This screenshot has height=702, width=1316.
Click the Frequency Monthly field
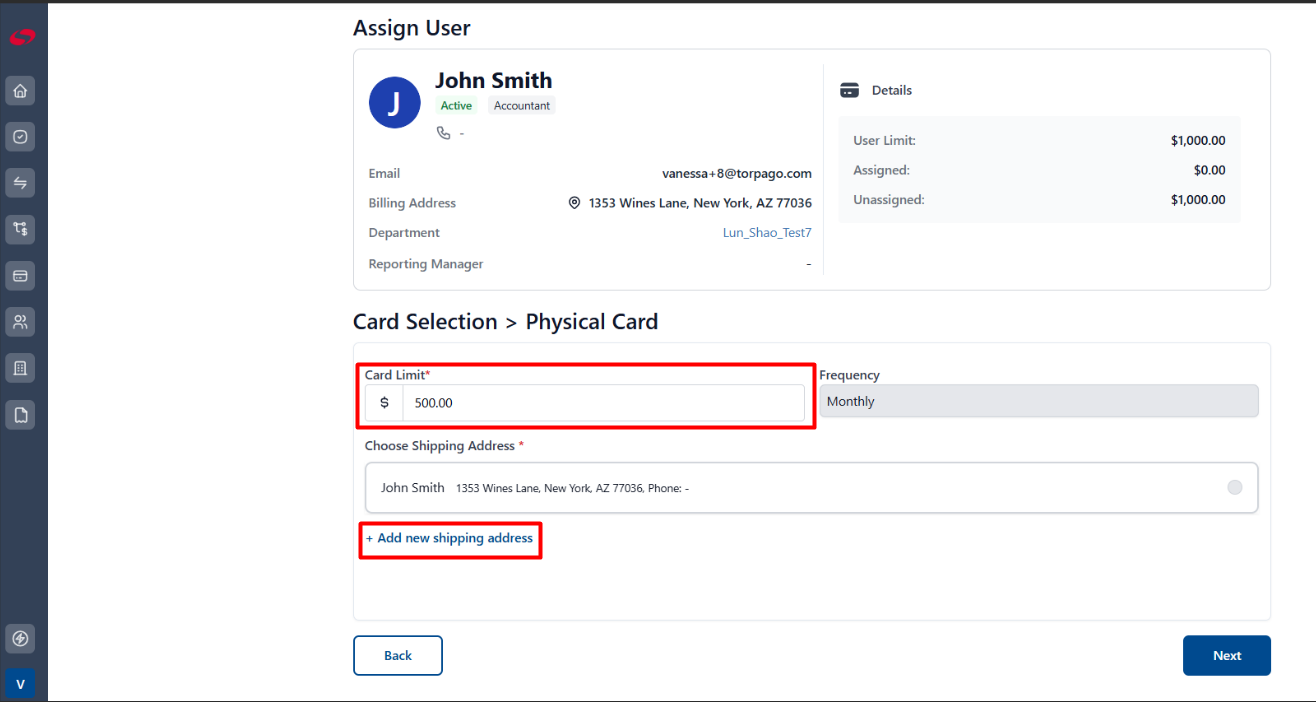point(1039,401)
